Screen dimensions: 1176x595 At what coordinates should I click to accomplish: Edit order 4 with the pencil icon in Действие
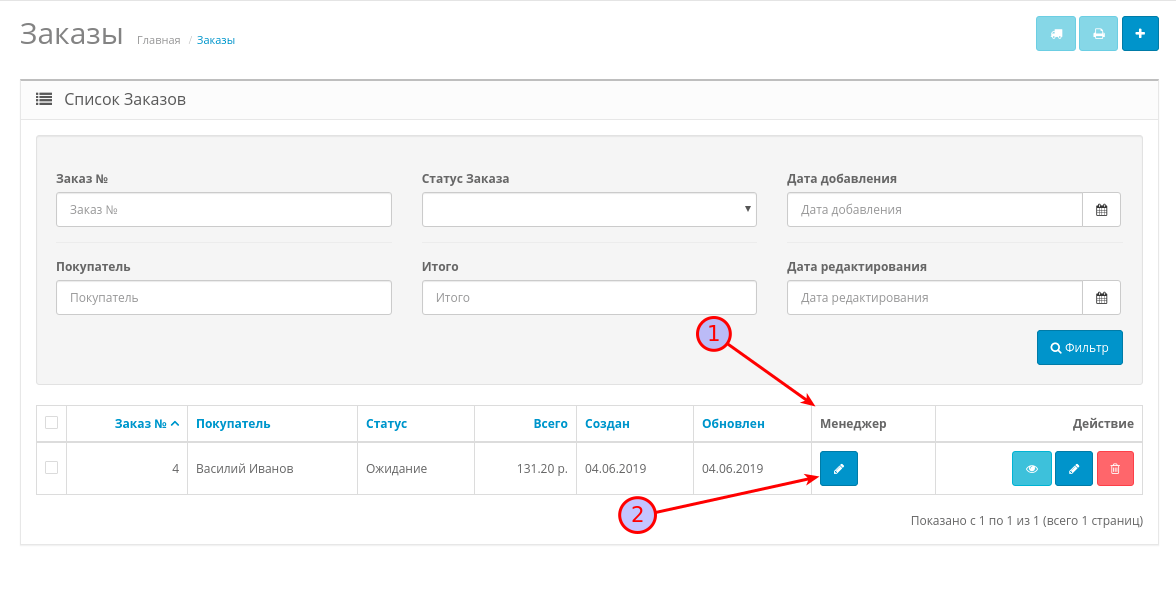pyautogui.click(x=1074, y=468)
